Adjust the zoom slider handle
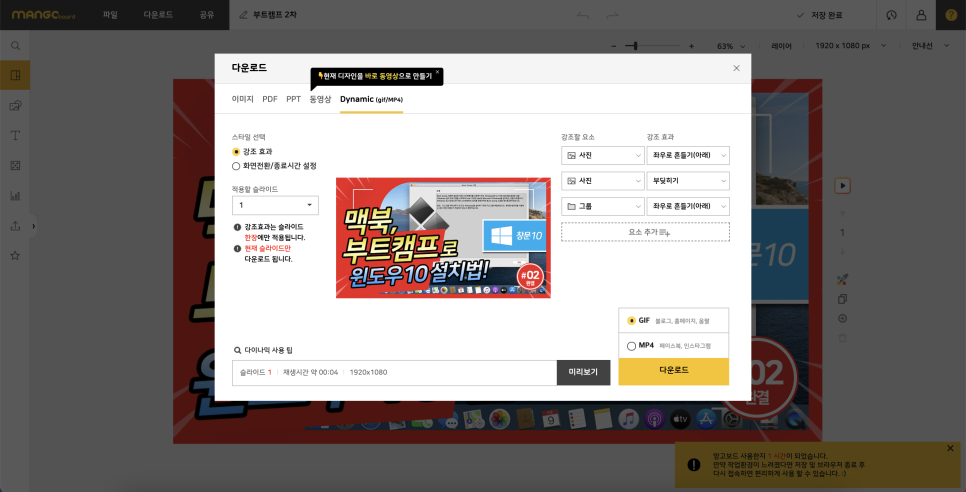 (x=635, y=46)
